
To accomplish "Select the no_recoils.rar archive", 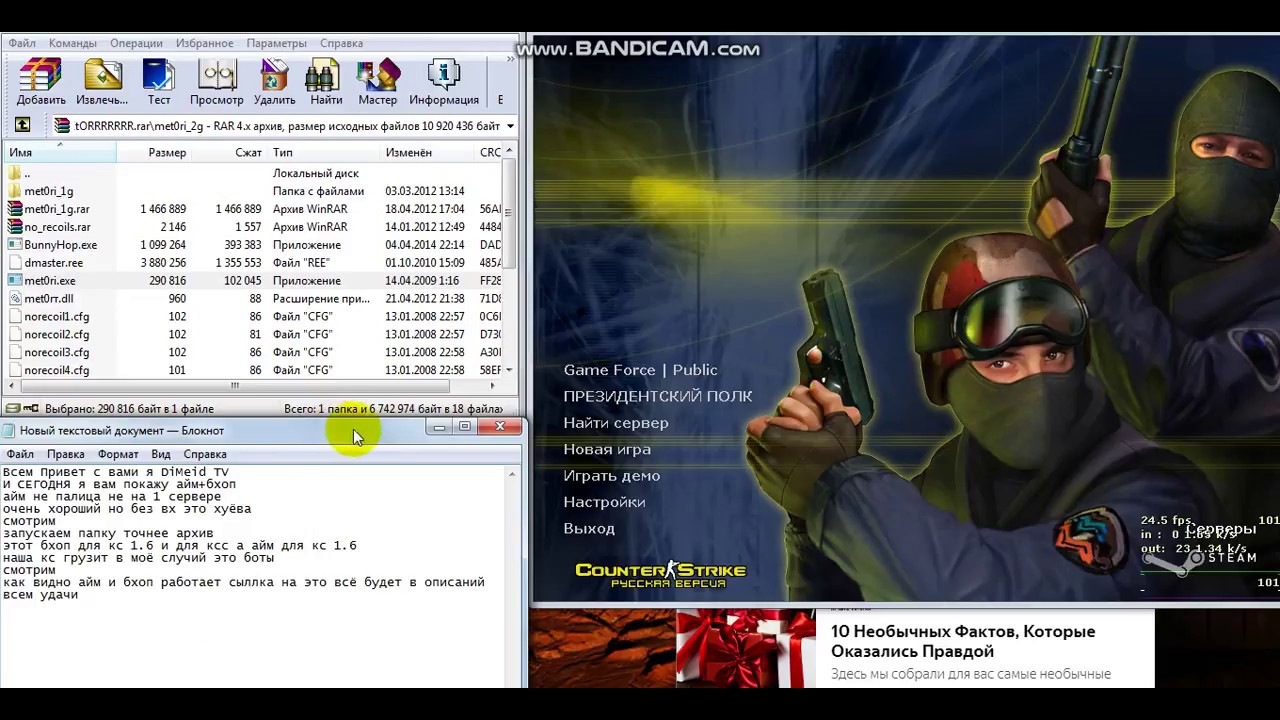I will click(x=253, y=227).
